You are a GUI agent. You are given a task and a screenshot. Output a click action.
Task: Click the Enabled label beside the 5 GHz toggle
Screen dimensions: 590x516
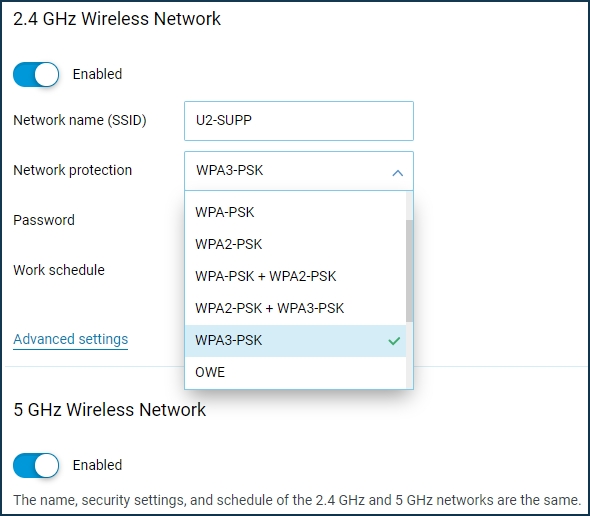[97, 465]
